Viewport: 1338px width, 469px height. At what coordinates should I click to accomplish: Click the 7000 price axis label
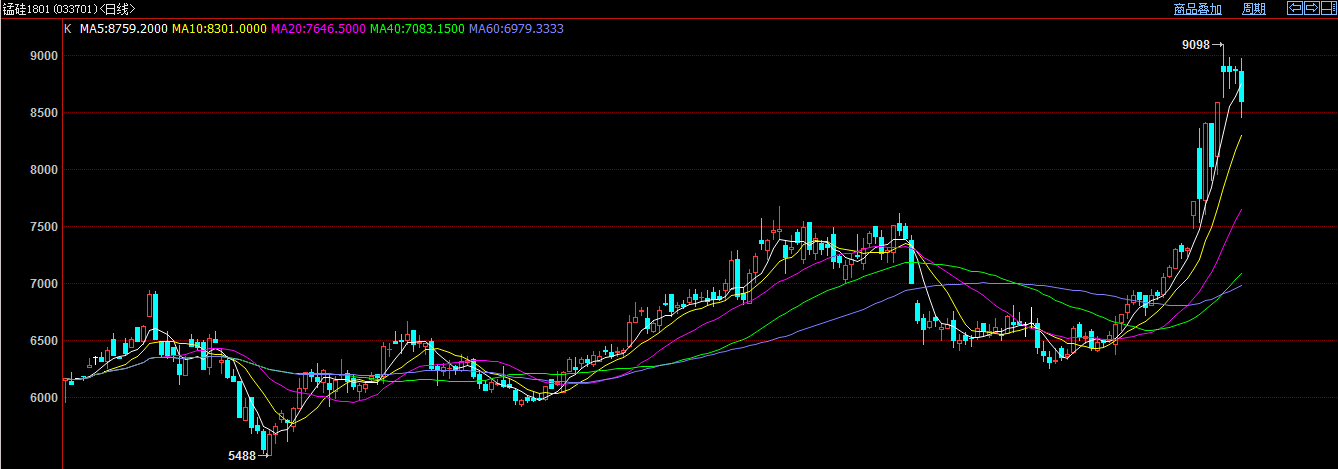click(44, 284)
